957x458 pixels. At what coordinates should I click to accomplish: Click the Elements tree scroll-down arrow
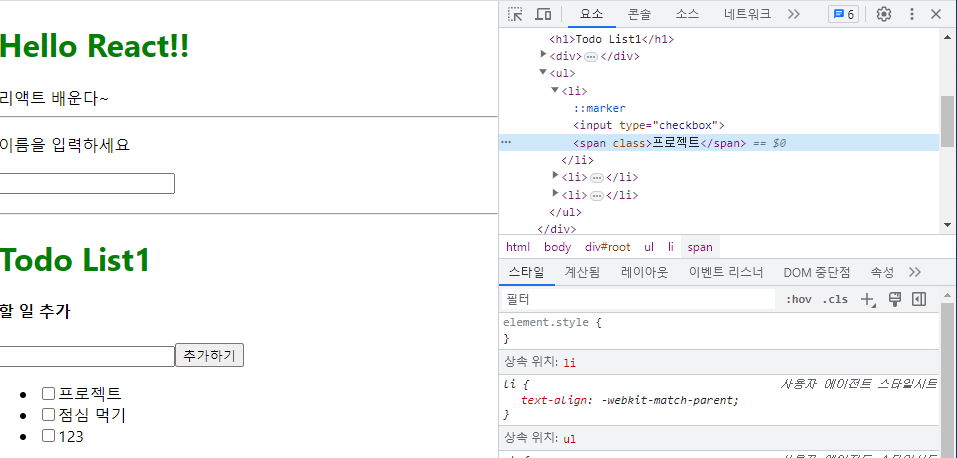[x=947, y=224]
